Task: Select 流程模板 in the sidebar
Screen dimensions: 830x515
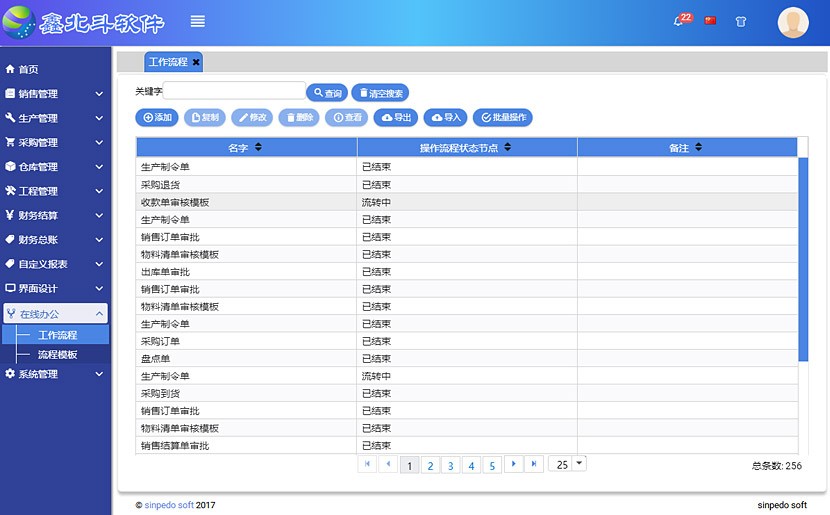Action: 57,354
